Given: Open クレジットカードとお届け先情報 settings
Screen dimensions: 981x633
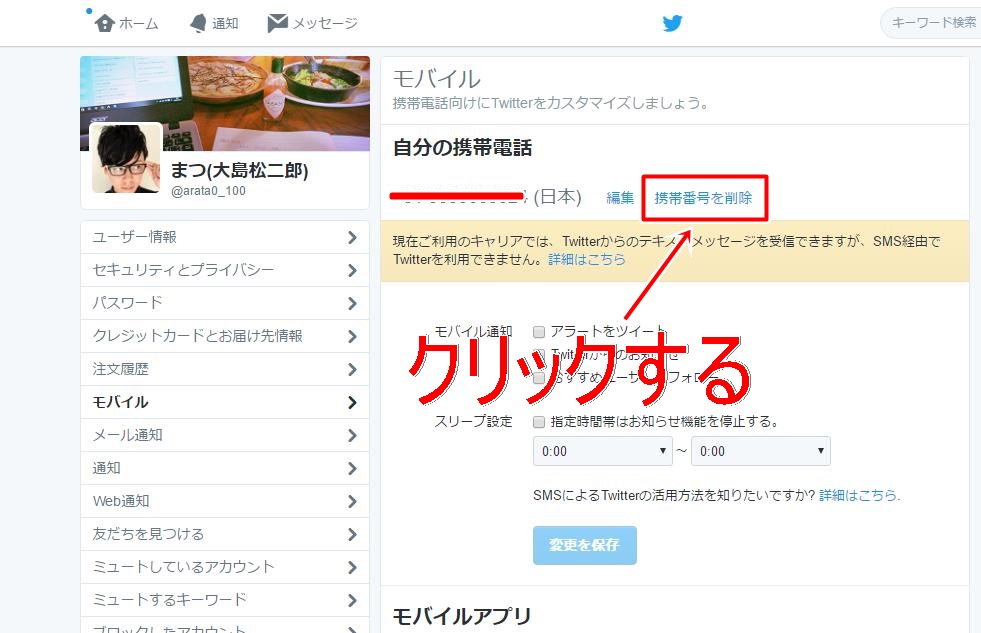Looking at the screenshot, I should [x=225, y=337].
